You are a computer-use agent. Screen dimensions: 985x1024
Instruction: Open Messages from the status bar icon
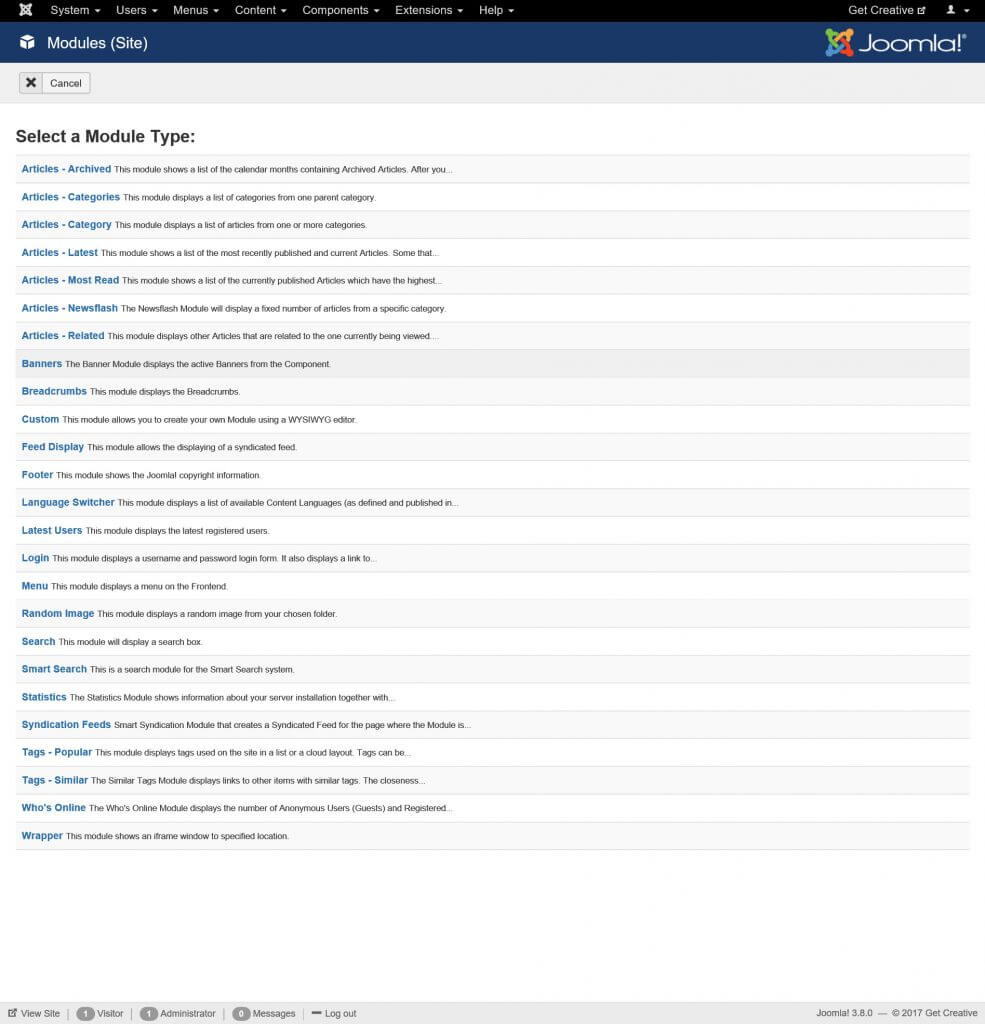point(241,1013)
